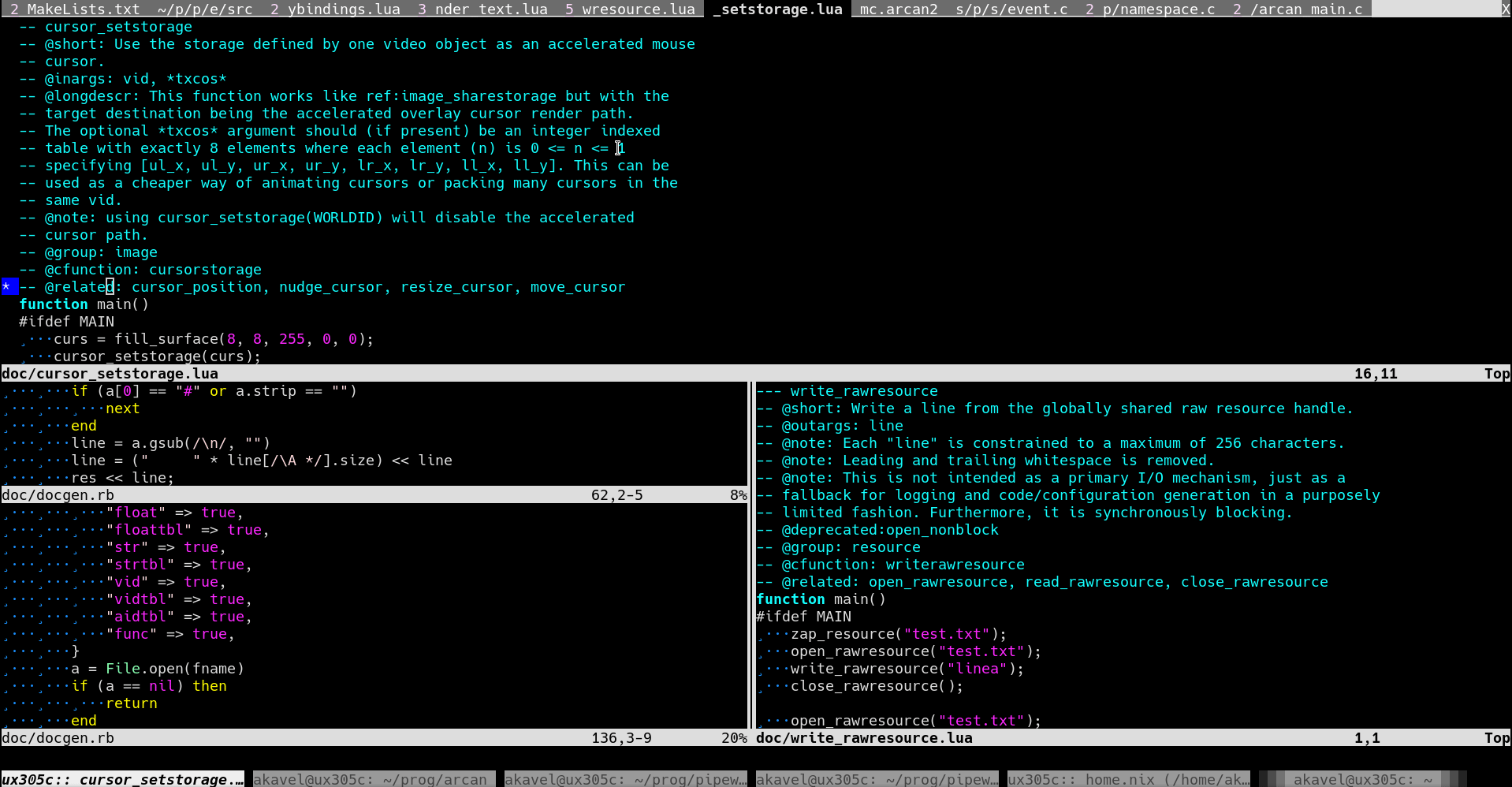
Task: Select the second ~/prog/pipew taskbar window
Action: [x=875, y=779]
